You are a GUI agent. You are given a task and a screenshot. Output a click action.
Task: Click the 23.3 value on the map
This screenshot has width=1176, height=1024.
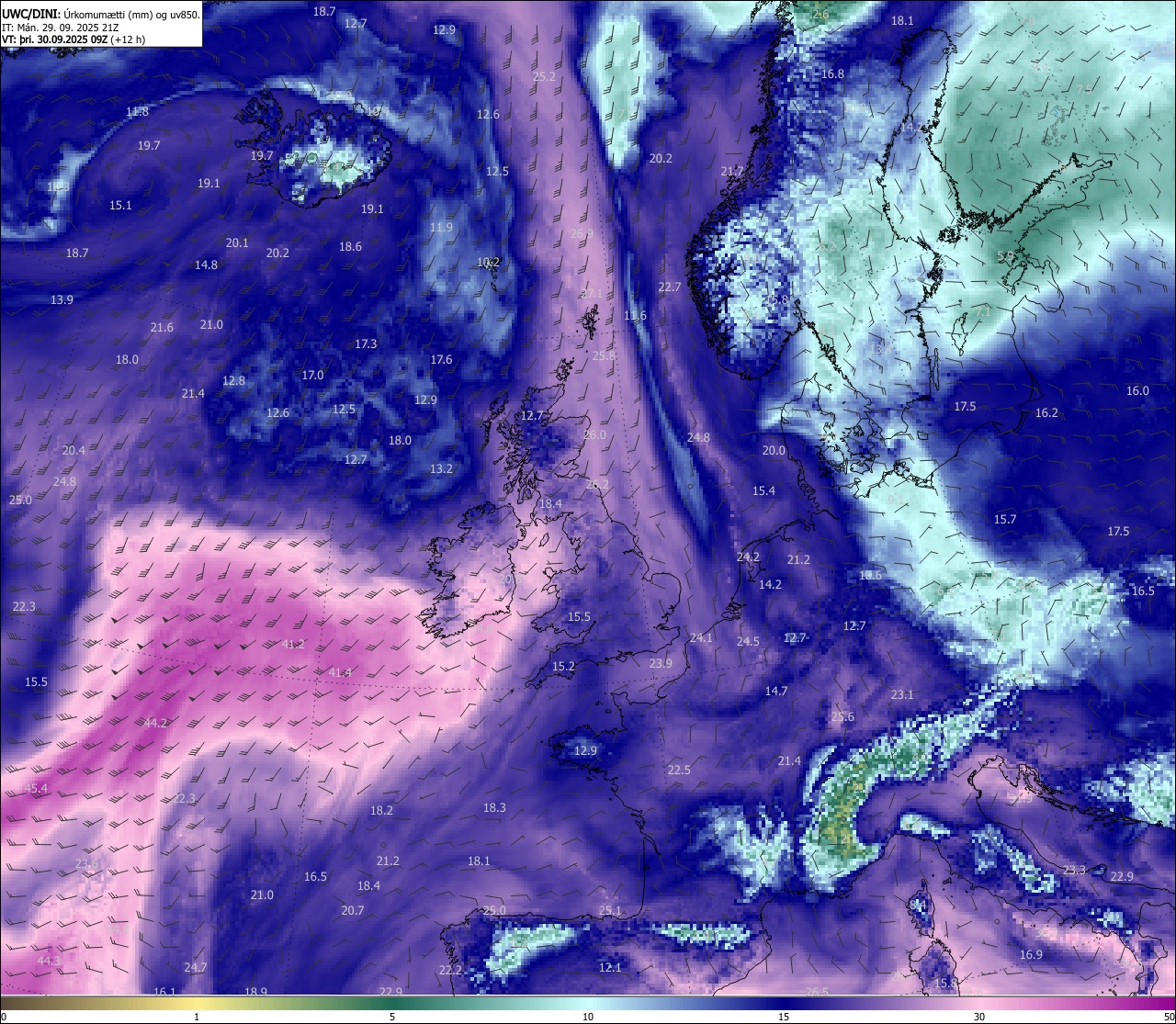pyautogui.click(x=1074, y=869)
